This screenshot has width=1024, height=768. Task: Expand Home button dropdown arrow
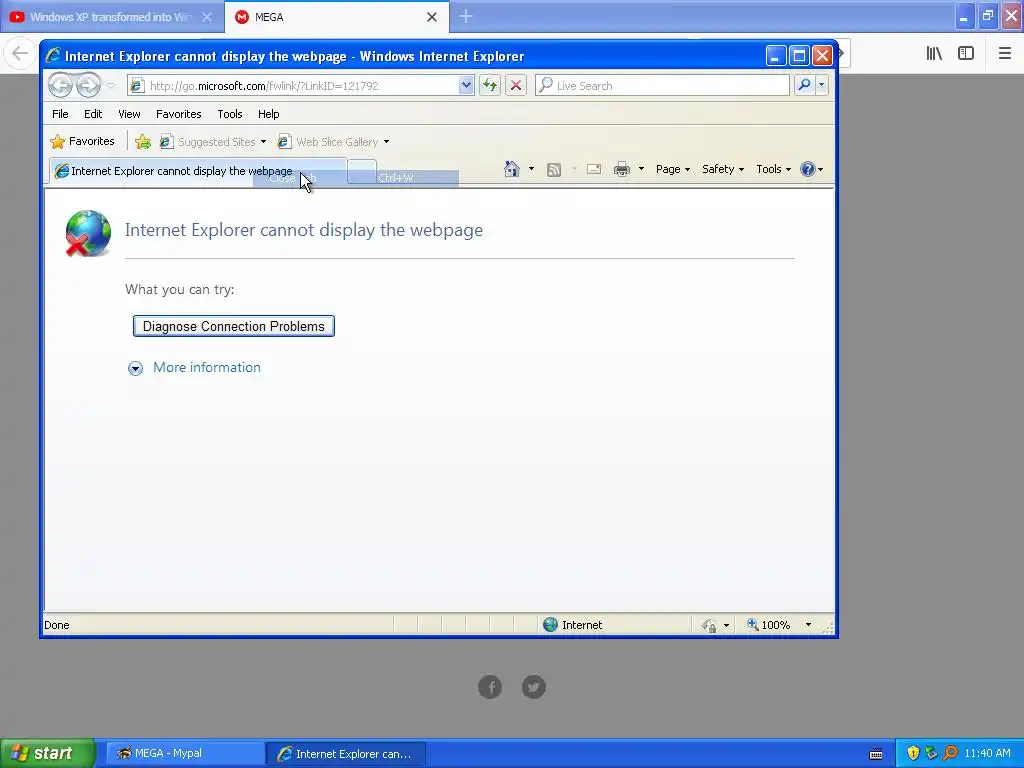531,169
